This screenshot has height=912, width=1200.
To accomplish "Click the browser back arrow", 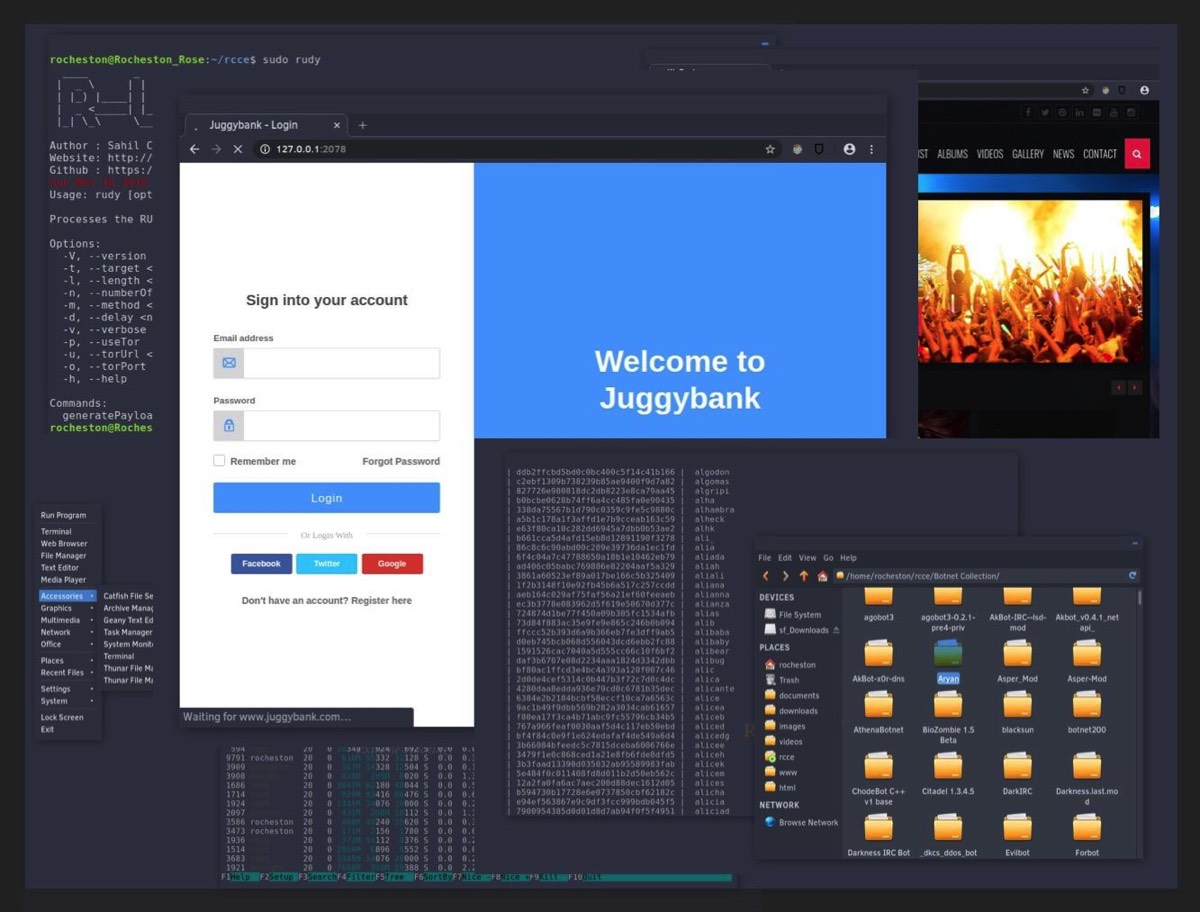I will tap(194, 149).
